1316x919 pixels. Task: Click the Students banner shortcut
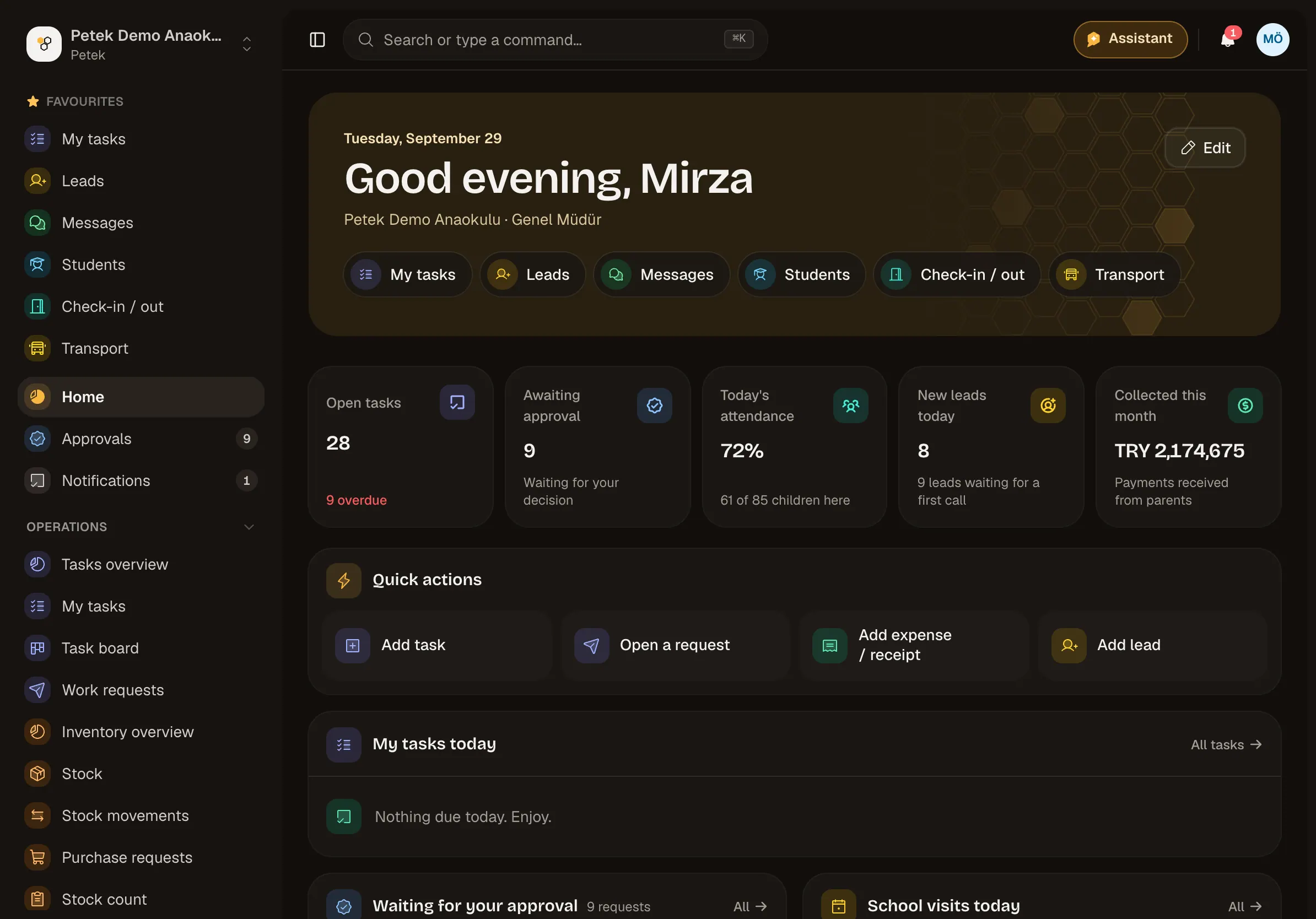tap(801, 274)
